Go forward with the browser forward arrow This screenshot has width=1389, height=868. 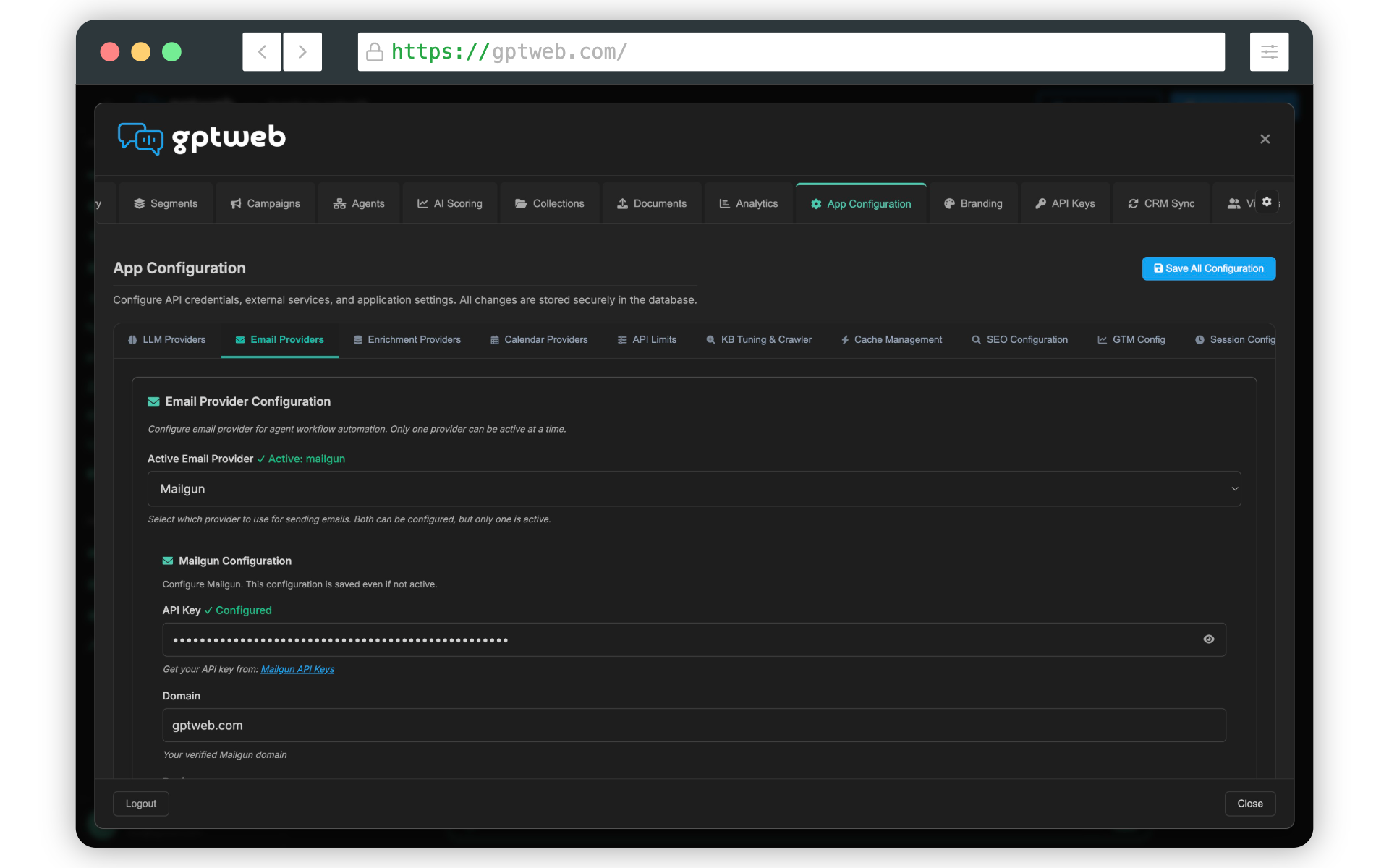pyautogui.click(x=302, y=52)
